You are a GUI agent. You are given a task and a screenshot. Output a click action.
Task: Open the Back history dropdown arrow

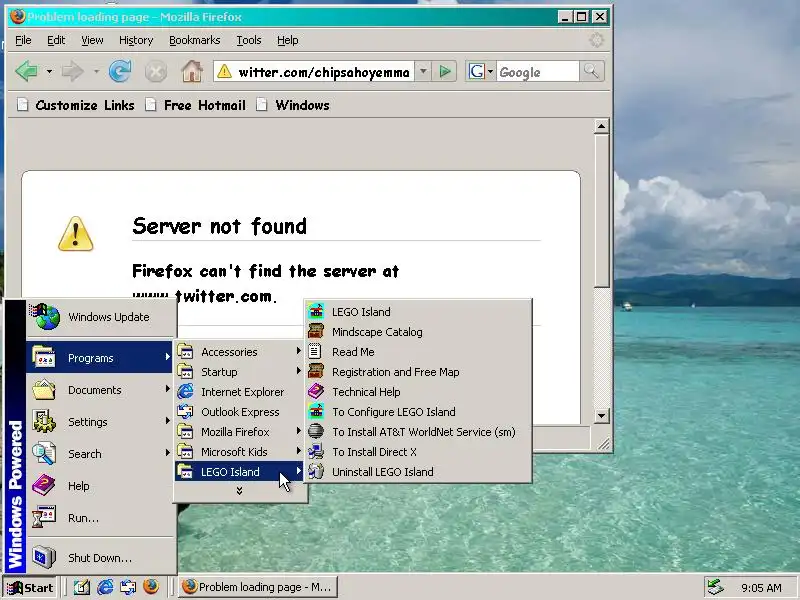tap(49, 72)
